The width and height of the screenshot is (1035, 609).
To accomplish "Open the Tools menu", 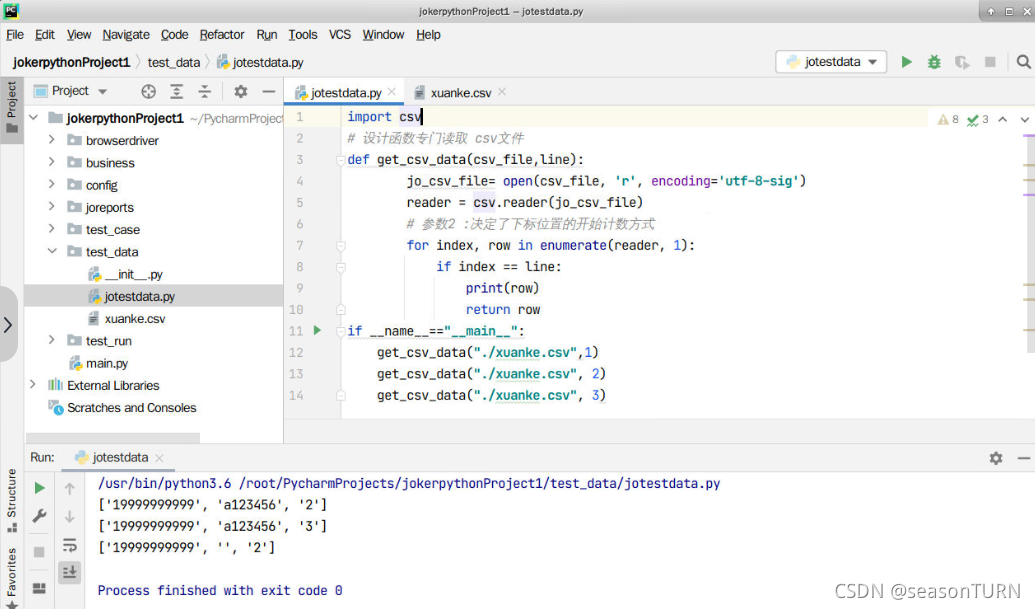I will tap(303, 35).
